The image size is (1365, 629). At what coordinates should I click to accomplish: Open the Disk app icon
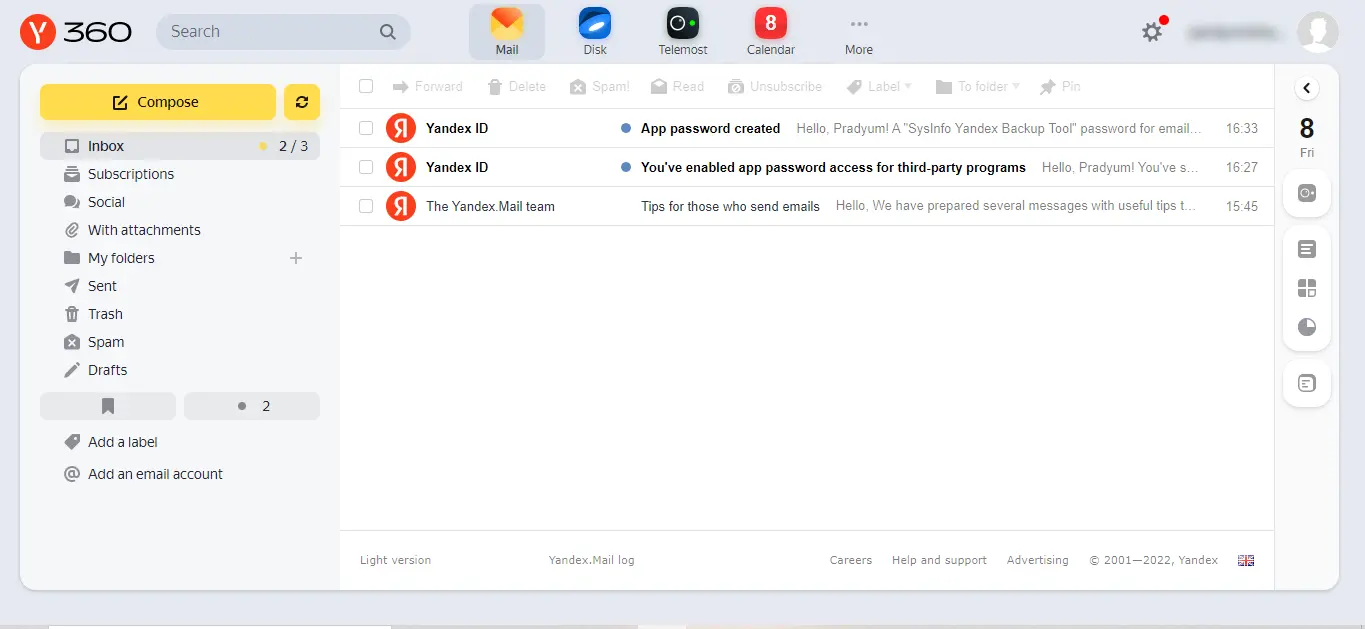pos(595,32)
